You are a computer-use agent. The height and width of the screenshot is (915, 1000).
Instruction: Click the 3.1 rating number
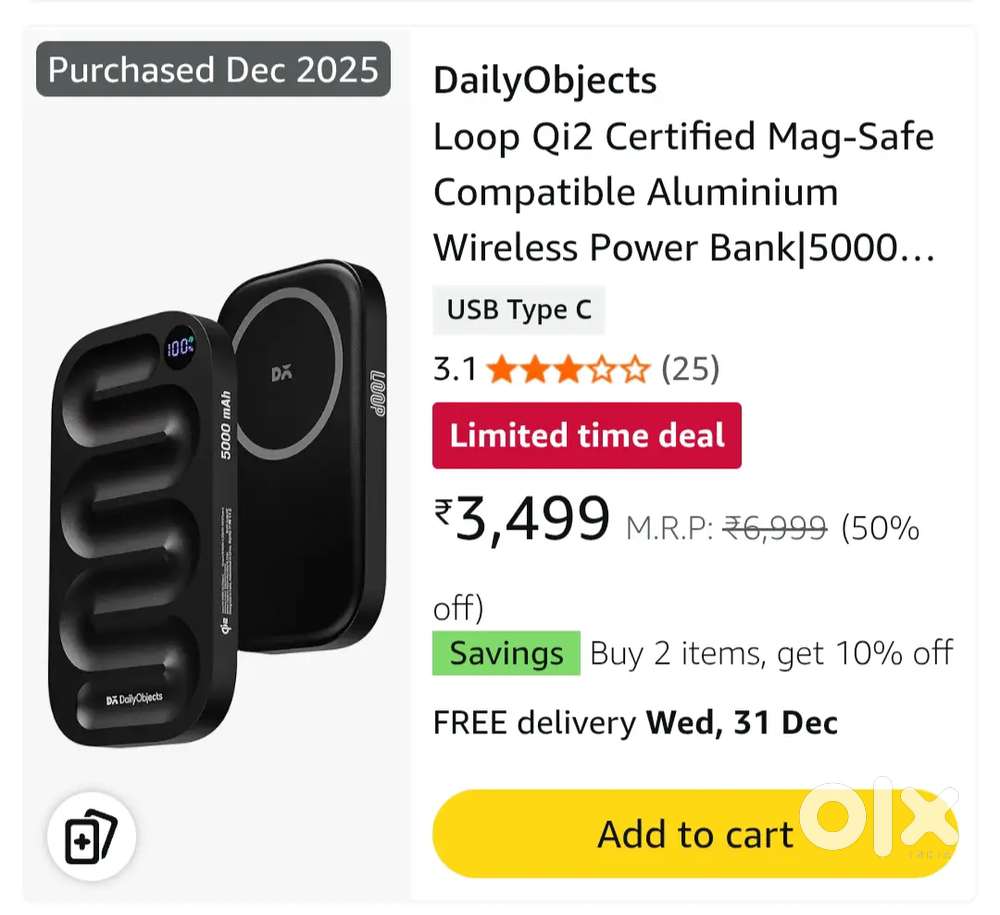click(455, 370)
